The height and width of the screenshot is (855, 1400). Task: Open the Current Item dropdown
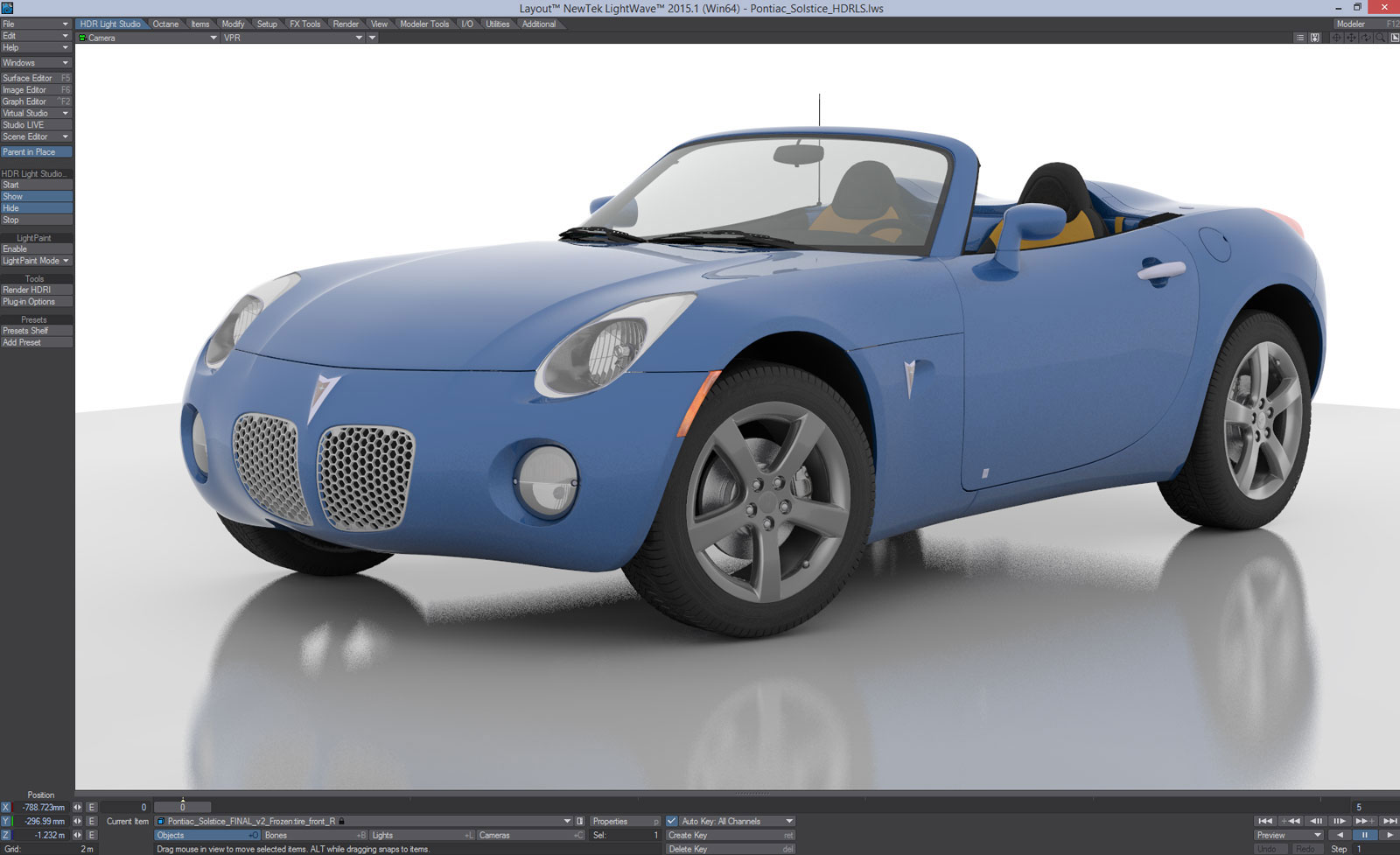pos(363,821)
